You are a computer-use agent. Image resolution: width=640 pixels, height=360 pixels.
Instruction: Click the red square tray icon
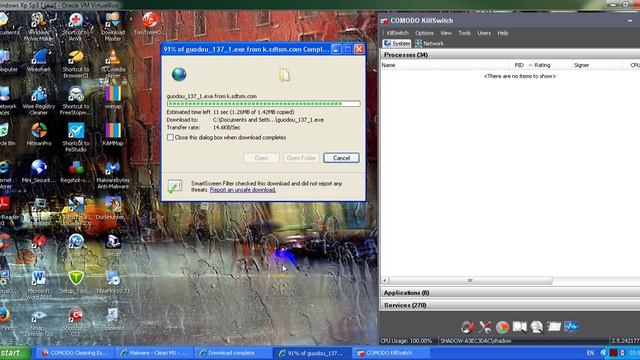click(613, 353)
